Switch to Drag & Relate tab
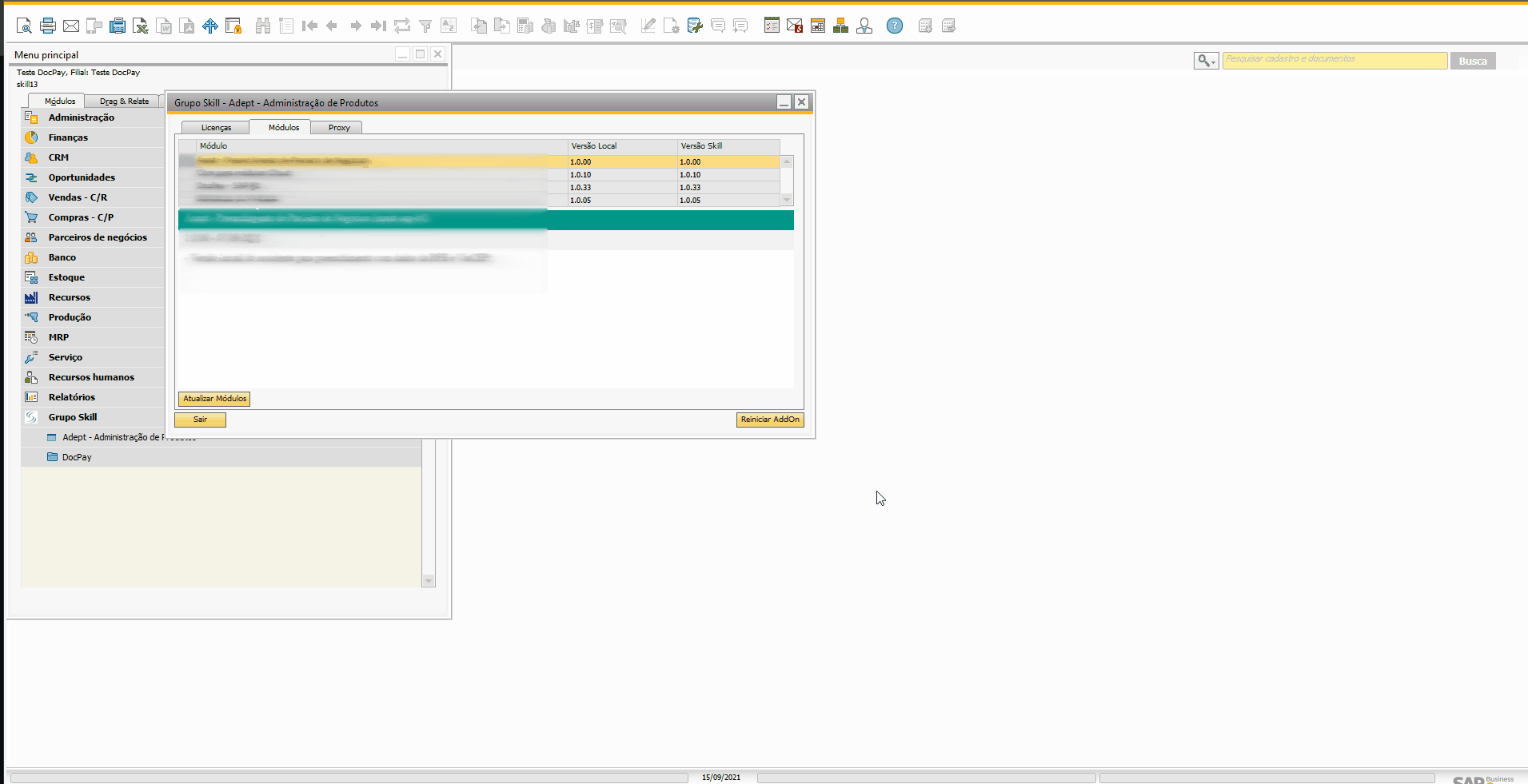 [124, 101]
